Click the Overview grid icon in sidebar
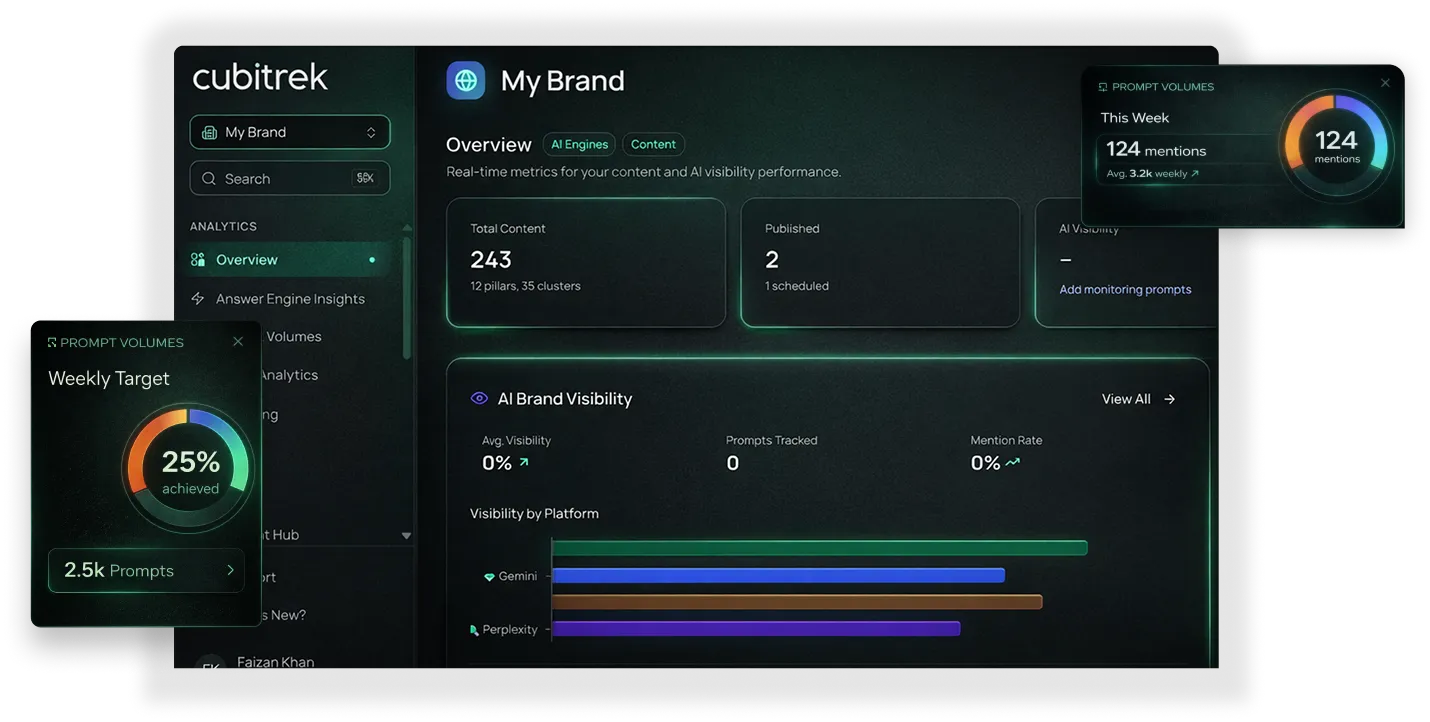Image resolution: width=1430 pixels, height=722 pixels. (x=198, y=260)
